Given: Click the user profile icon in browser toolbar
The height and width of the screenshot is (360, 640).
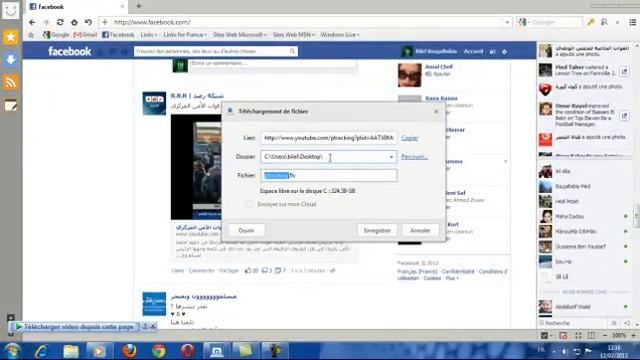Looking at the screenshot, I should click(x=604, y=22).
